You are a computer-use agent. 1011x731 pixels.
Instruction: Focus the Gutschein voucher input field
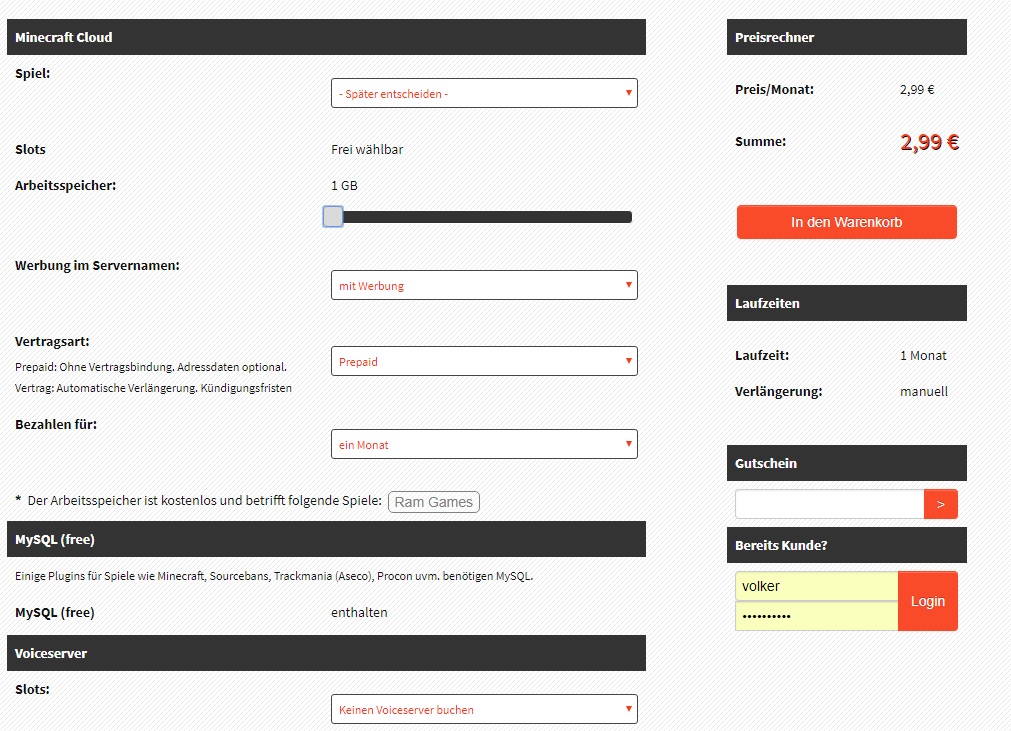(x=830, y=504)
